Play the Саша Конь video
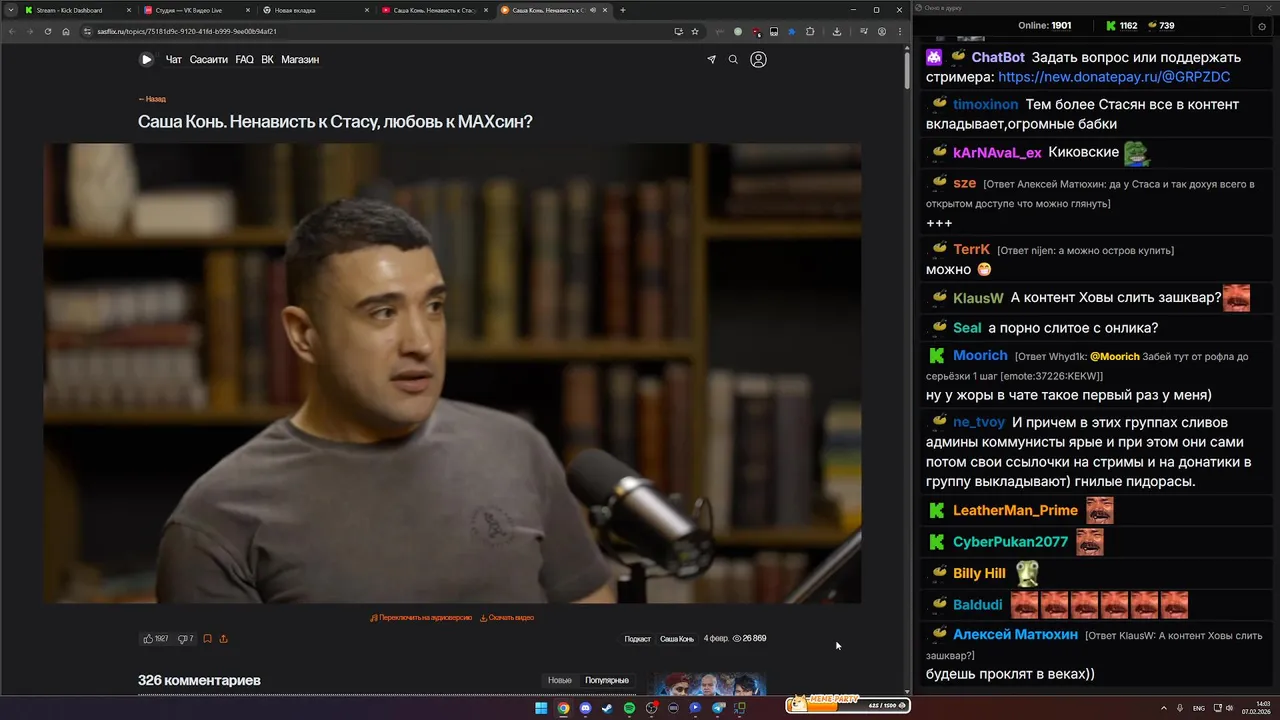Screen dimensions: 1280x720 452,373
